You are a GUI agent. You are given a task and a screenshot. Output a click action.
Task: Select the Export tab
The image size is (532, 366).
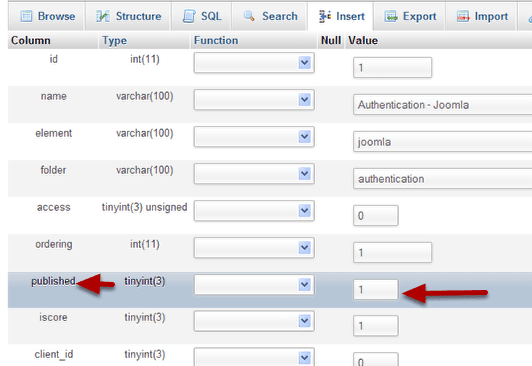[x=410, y=16]
